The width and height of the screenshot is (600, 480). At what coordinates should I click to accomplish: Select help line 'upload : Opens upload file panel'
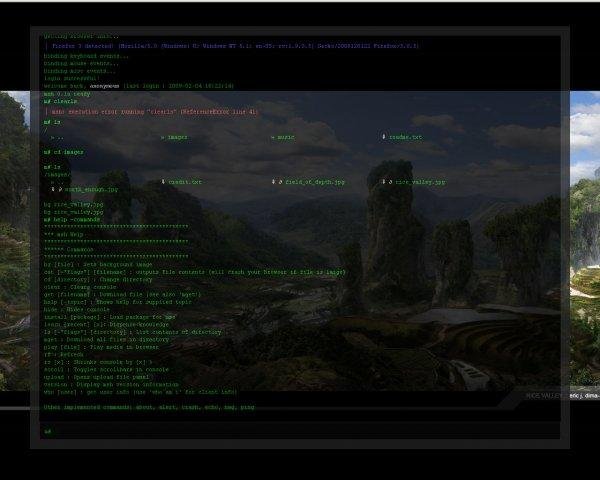96,377
